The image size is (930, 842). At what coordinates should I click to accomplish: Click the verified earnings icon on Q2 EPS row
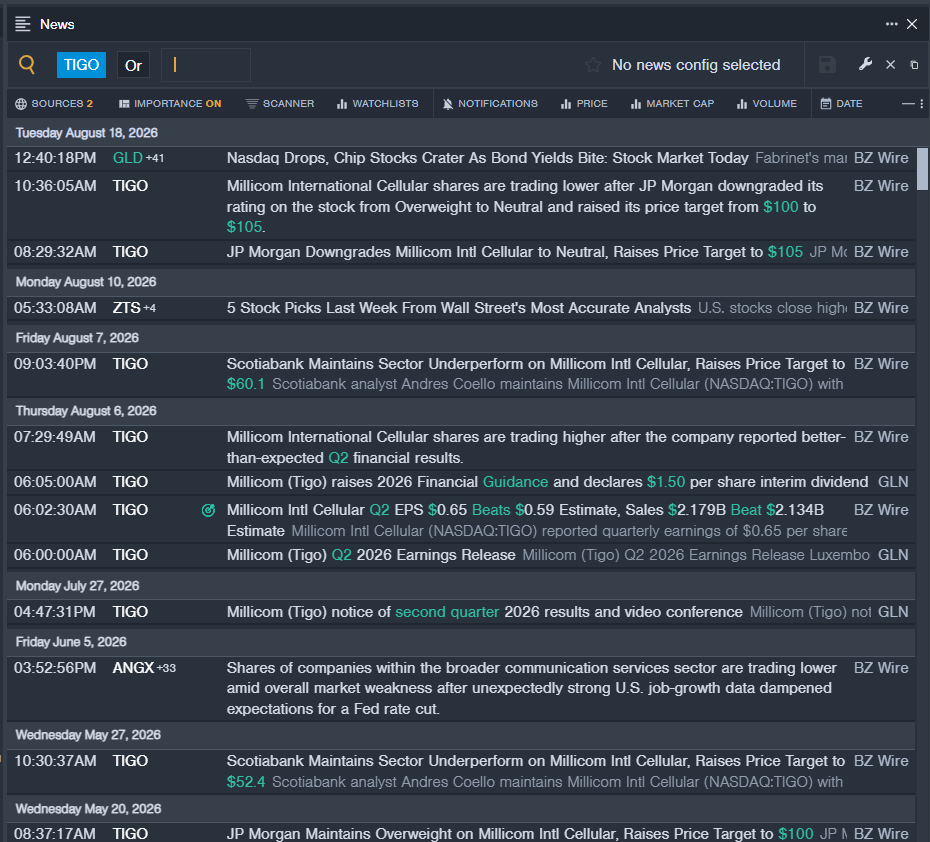(x=208, y=510)
